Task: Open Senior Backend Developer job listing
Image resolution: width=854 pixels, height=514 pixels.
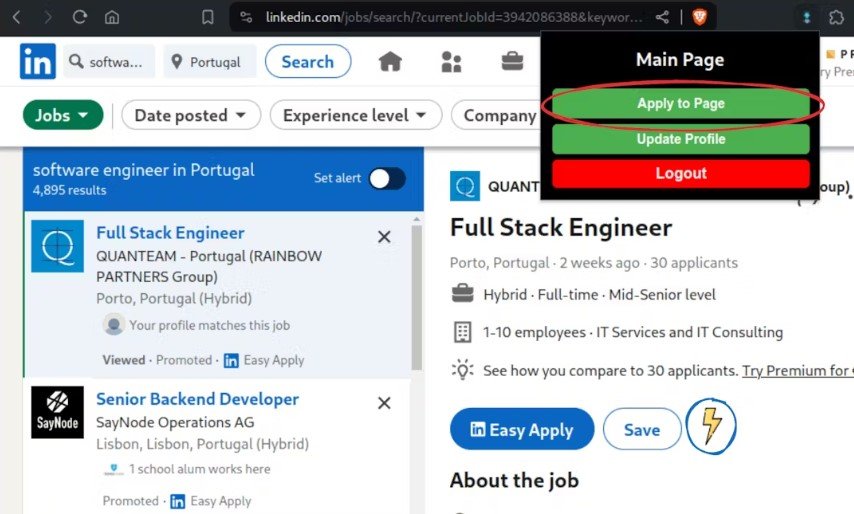Action: click(197, 399)
